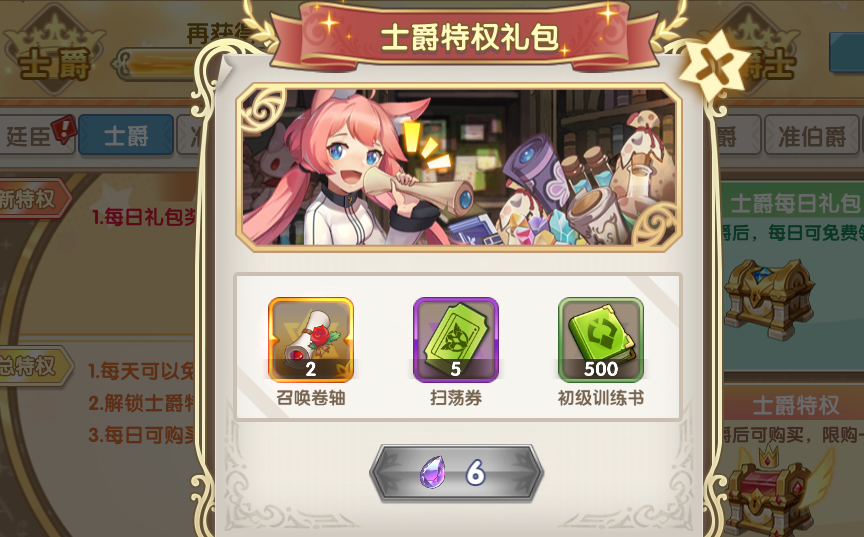Select the 士爵 rank tab
The width and height of the screenshot is (864, 537).
pos(126,135)
